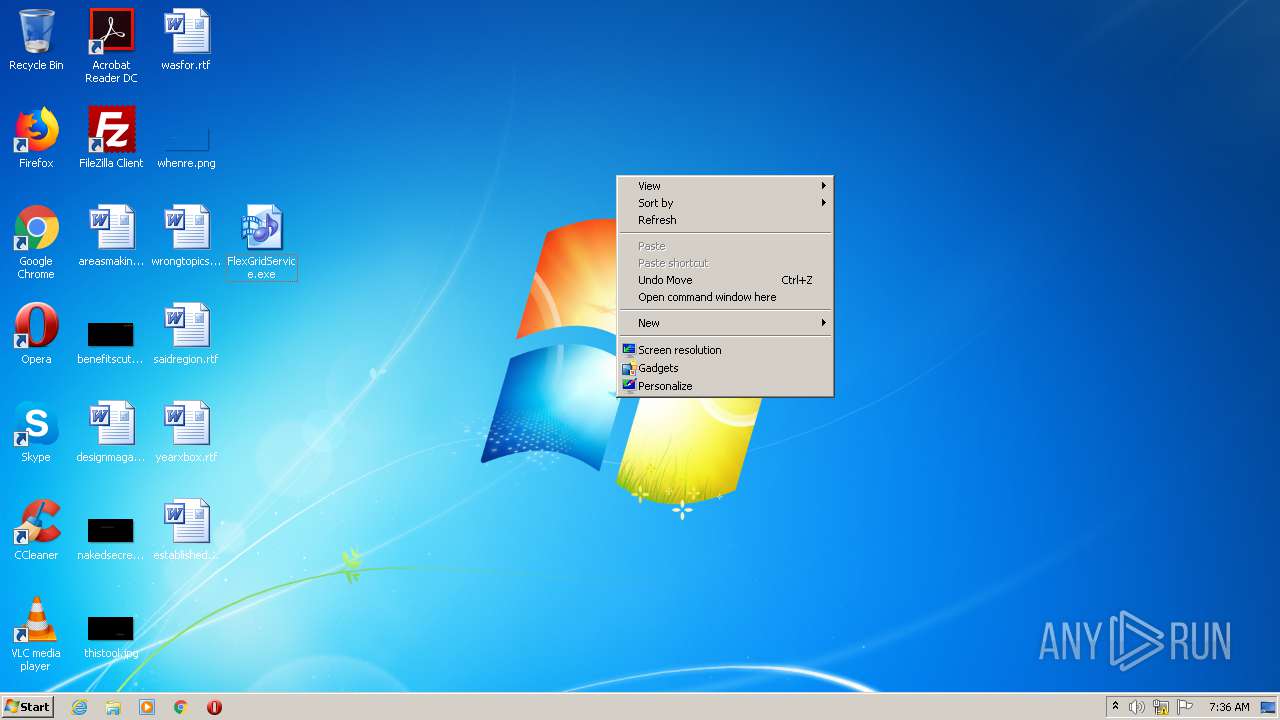The image size is (1280, 720).
Task: Open the Recycle Bin desktop icon
Action: (36, 40)
